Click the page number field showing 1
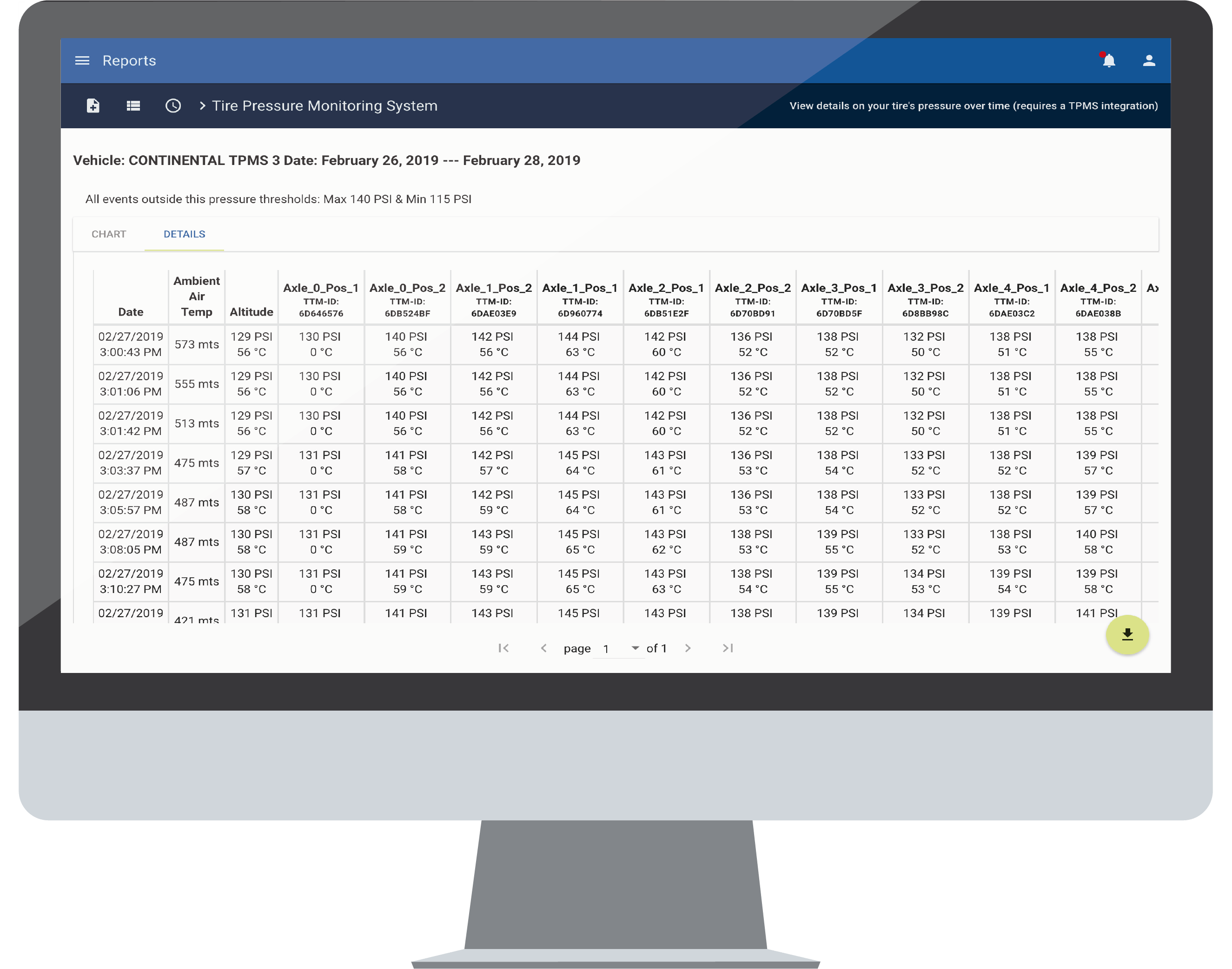Image resolution: width=1232 pixels, height=969 pixels. click(607, 648)
